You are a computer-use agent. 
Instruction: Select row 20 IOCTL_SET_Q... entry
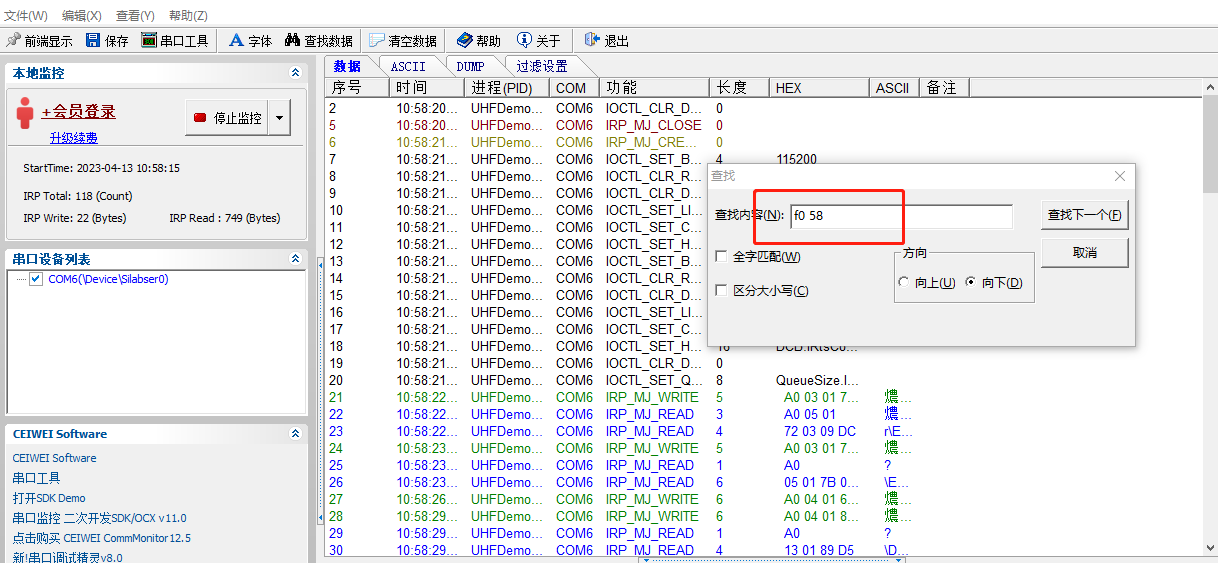pos(765,380)
